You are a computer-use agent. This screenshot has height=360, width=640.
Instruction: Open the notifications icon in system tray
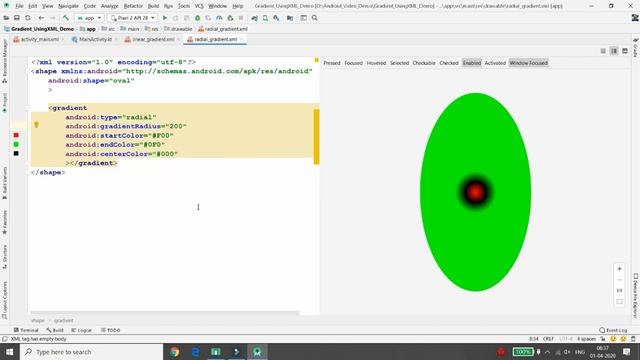(x=627, y=352)
